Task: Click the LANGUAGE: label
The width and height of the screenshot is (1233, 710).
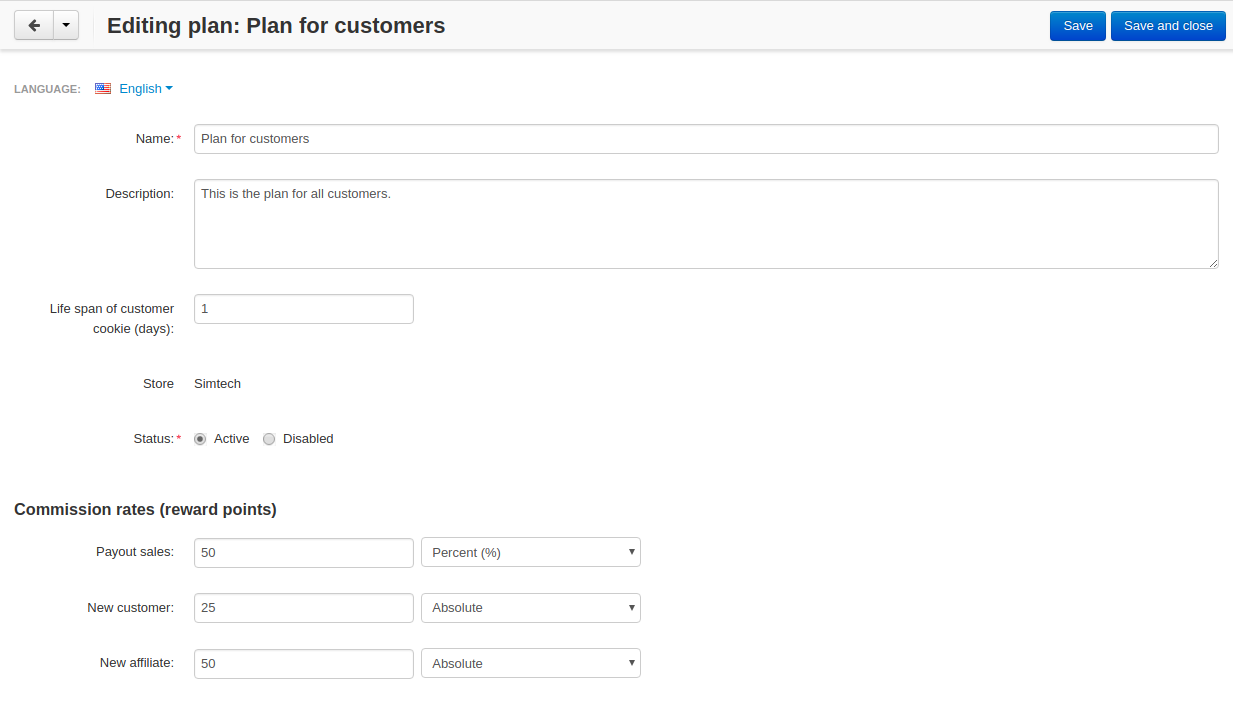Action: [47, 89]
